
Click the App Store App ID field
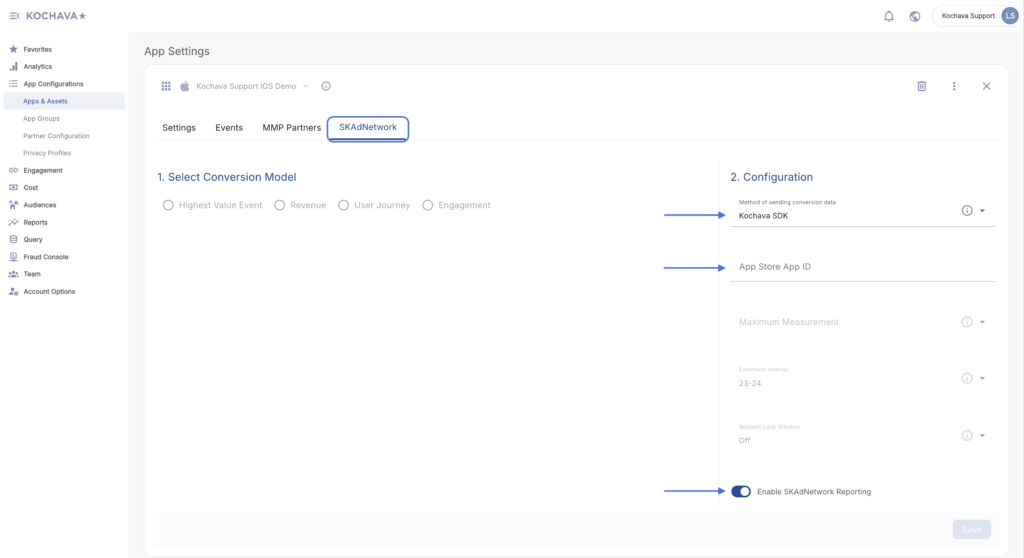(x=860, y=267)
